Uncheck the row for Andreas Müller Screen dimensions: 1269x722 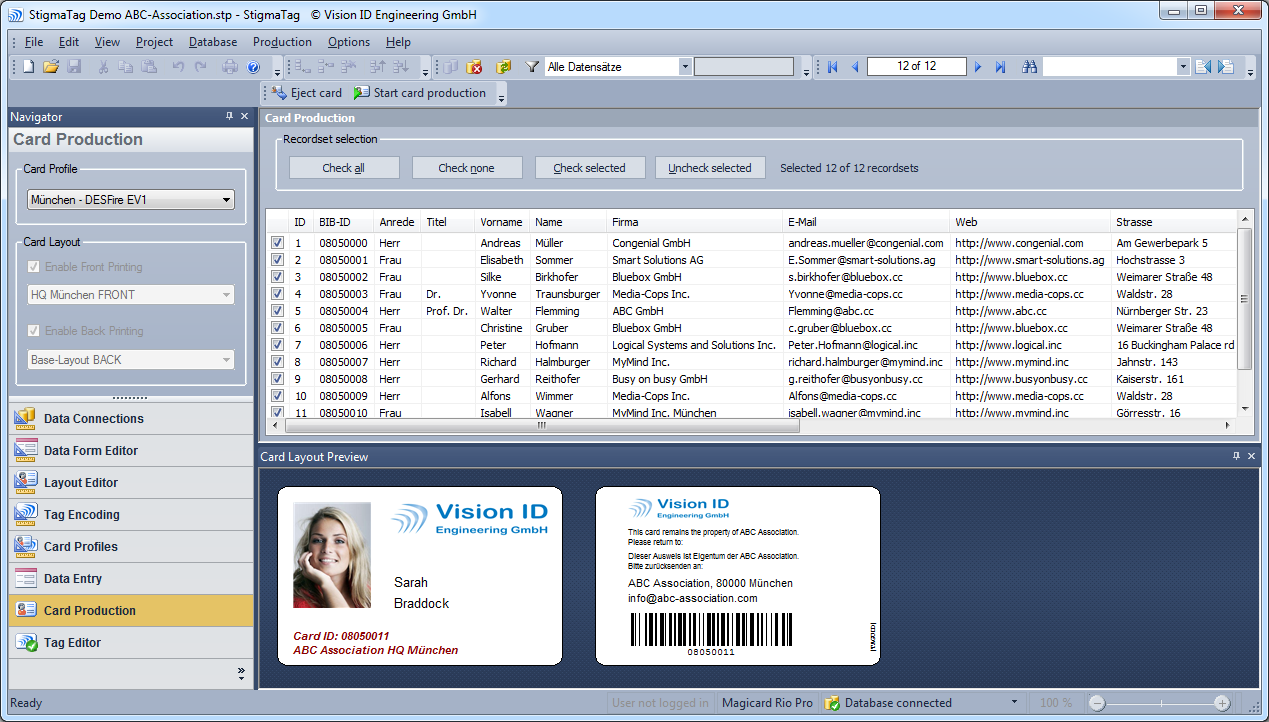[277, 243]
